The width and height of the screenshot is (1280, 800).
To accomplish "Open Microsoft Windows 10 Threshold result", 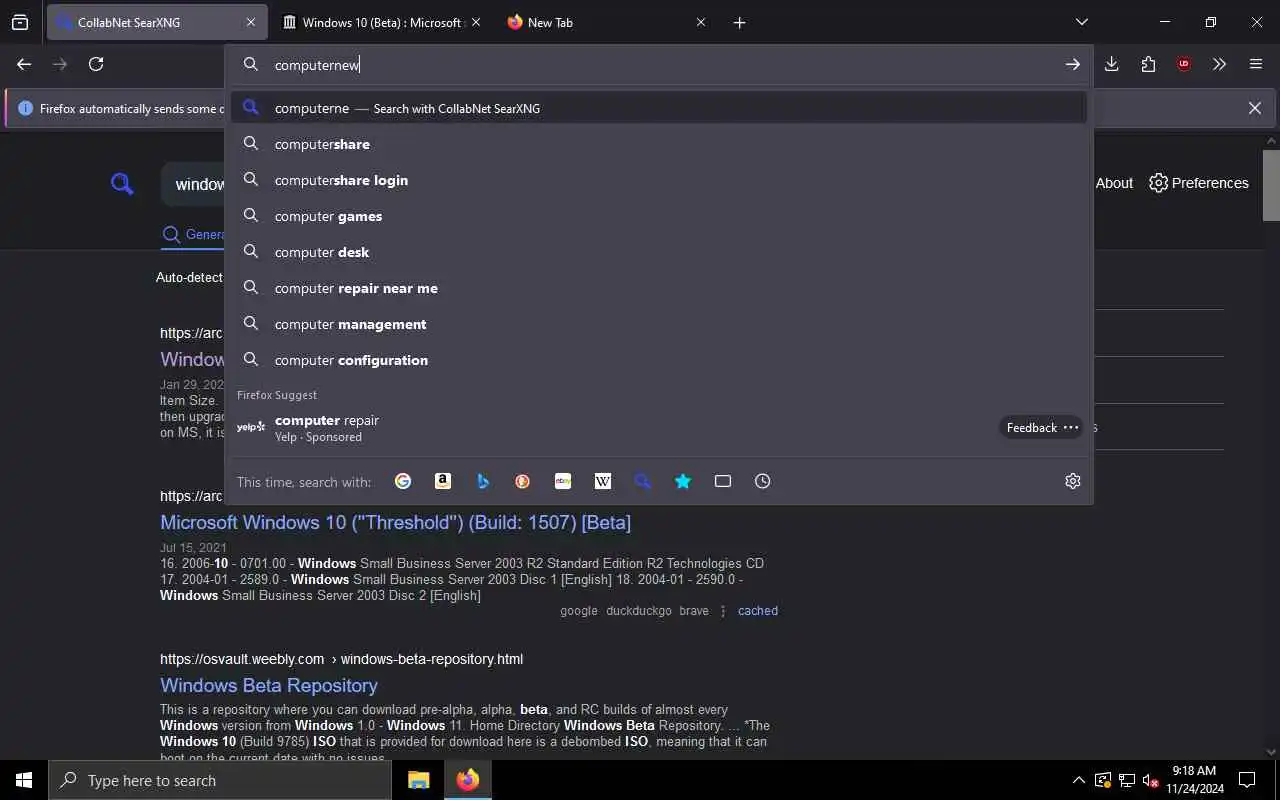I will click(x=395, y=522).
